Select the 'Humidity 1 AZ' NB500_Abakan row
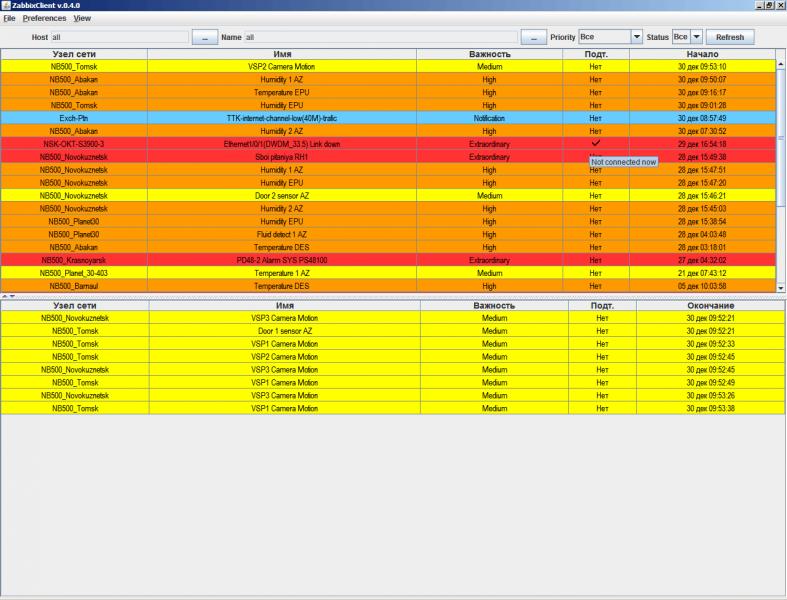The width and height of the screenshot is (787, 600). click(388, 79)
